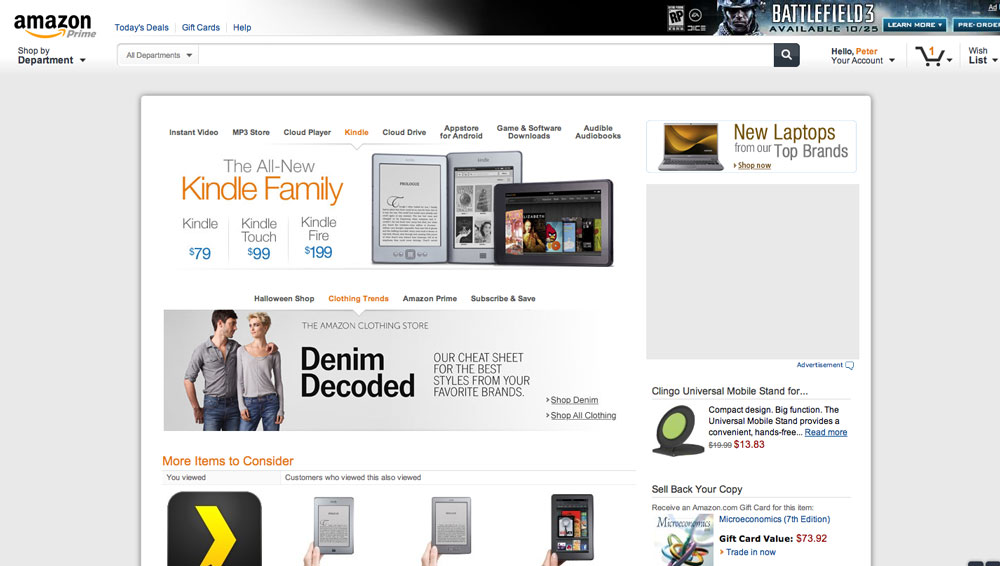Open the Wish List dropdown
Image resolution: width=1000 pixels, height=566 pixels.
[x=983, y=56]
